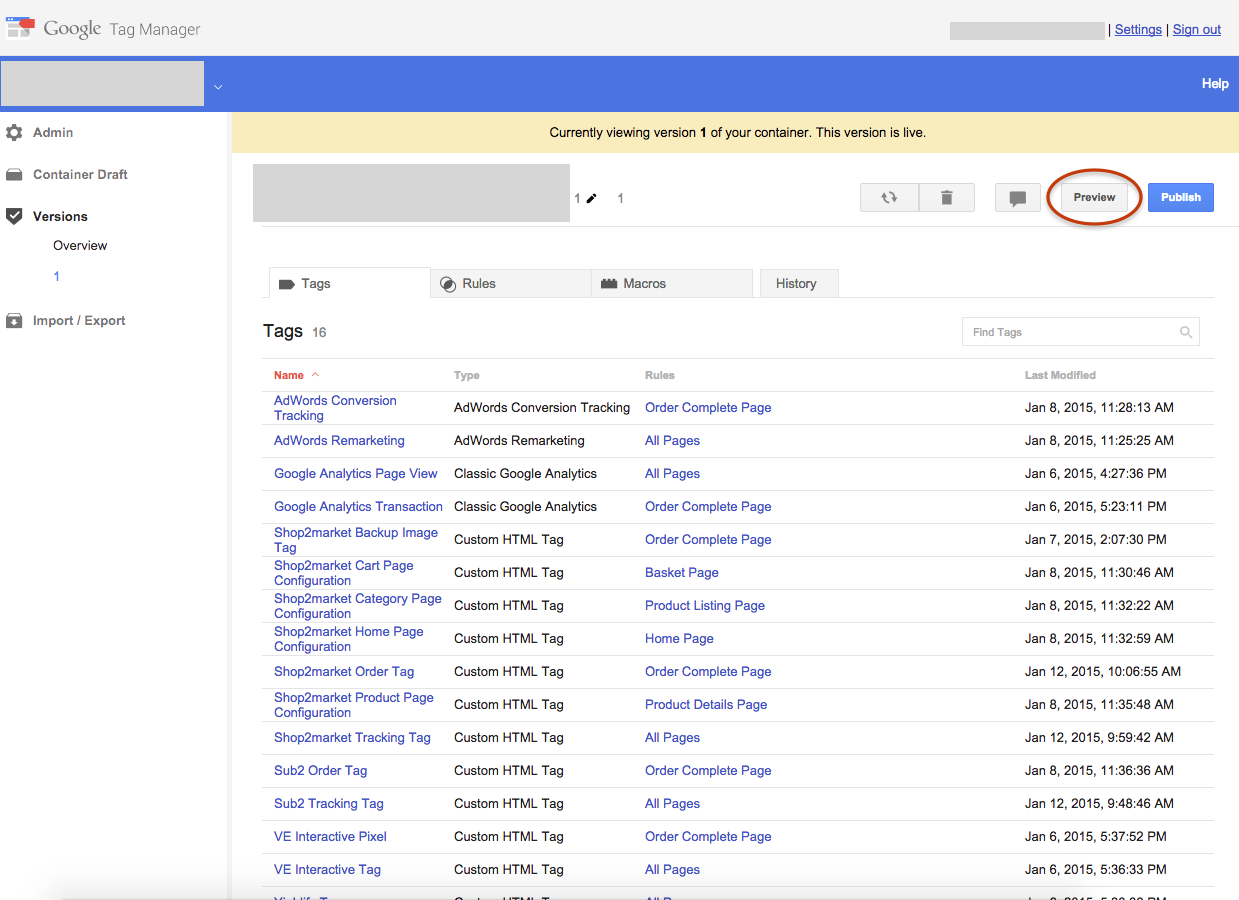The image size is (1239, 900).
Task: Open the Shop2market Tracking Tag
Action: 352,737
